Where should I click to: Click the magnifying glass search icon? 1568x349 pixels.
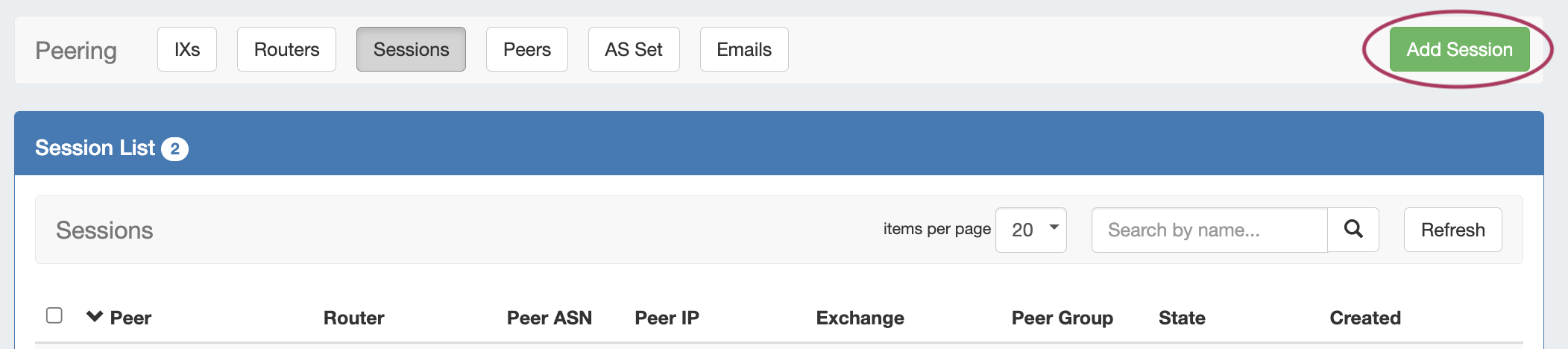click(1353, 230)
